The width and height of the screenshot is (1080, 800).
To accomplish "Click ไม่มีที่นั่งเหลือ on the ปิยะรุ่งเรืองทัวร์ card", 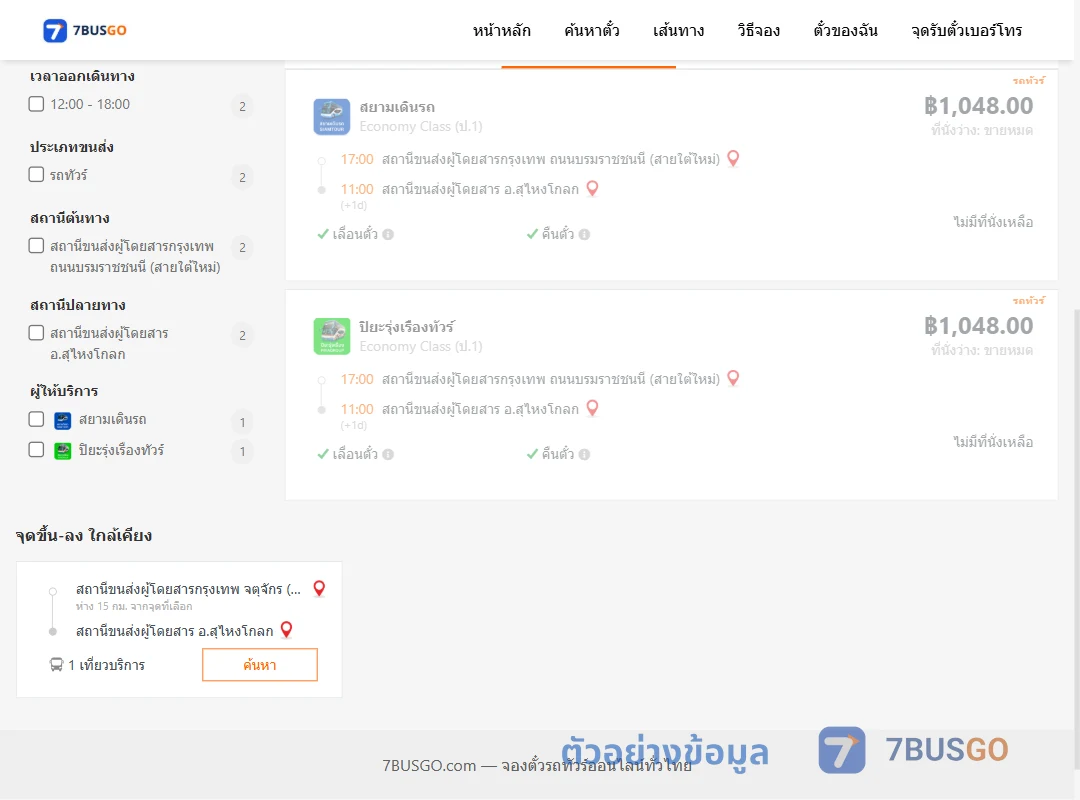I will click(993, 442).
